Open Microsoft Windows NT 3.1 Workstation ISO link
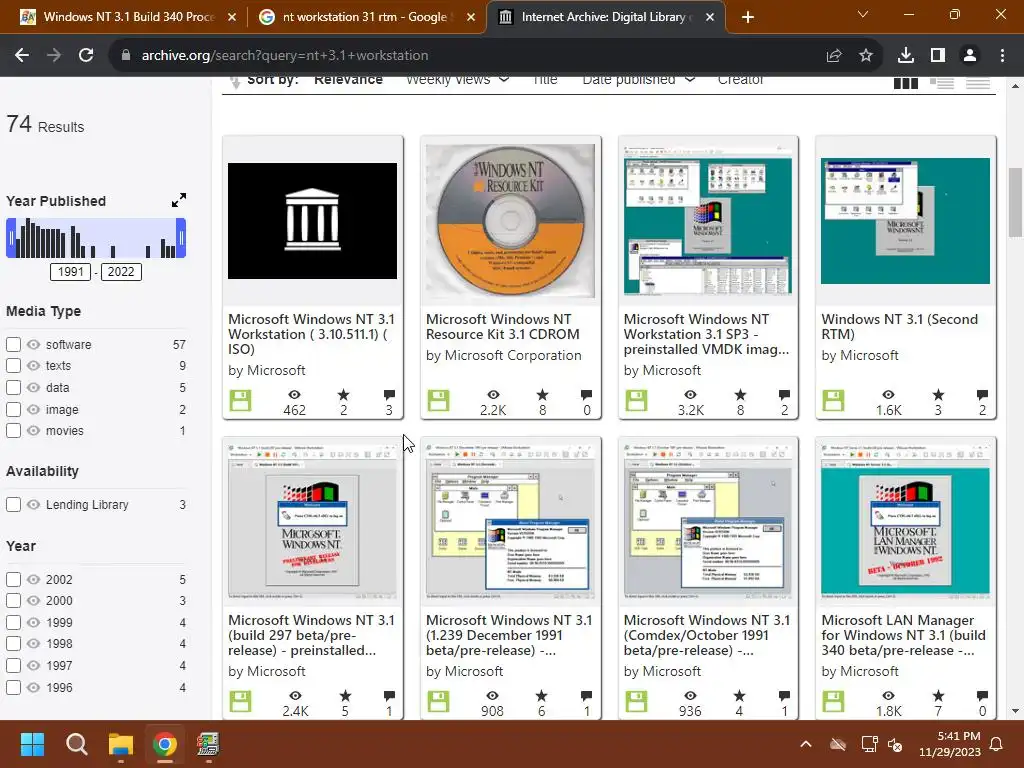Screen dimensions: 1024x768 pyautogui.click(x=312, y=334)
